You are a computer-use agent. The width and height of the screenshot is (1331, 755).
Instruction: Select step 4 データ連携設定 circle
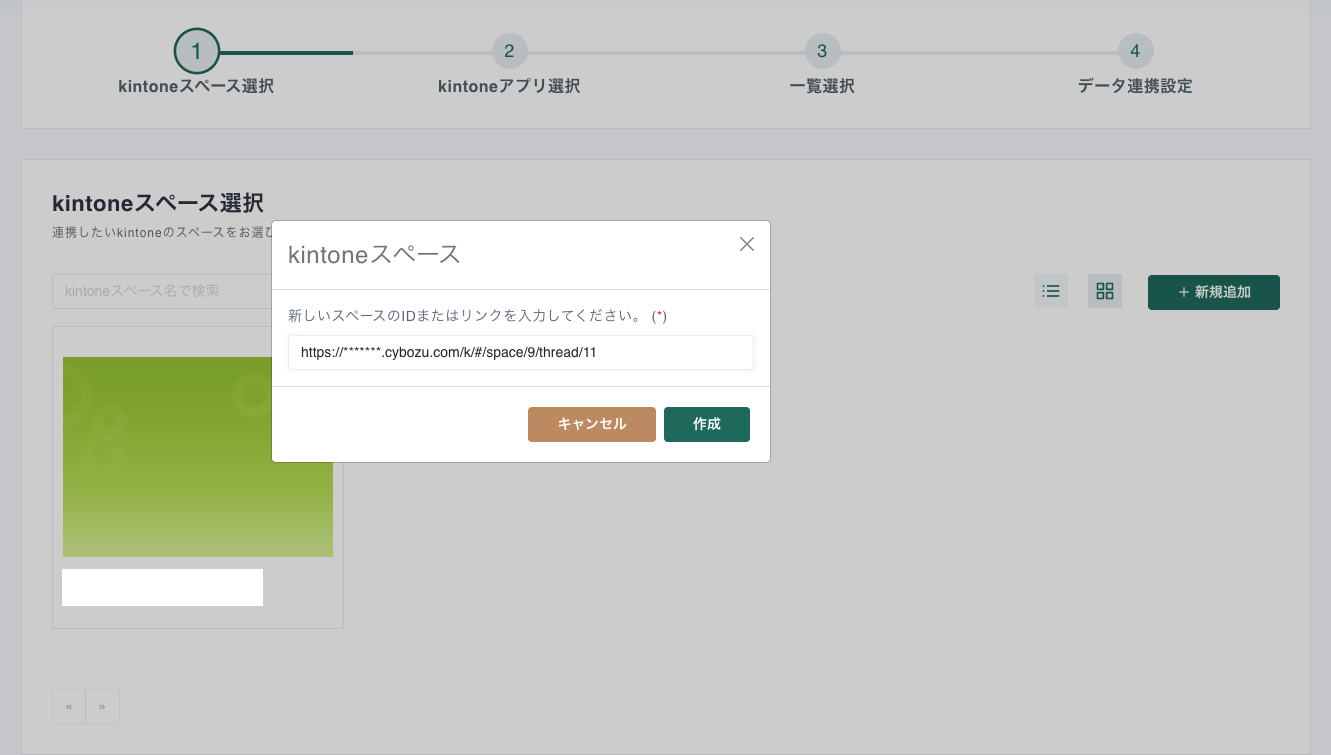pos(1135,51)
